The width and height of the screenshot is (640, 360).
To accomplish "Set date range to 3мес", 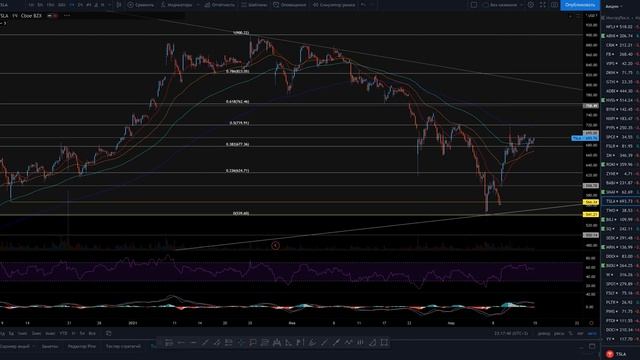I will tap(36, 333).
